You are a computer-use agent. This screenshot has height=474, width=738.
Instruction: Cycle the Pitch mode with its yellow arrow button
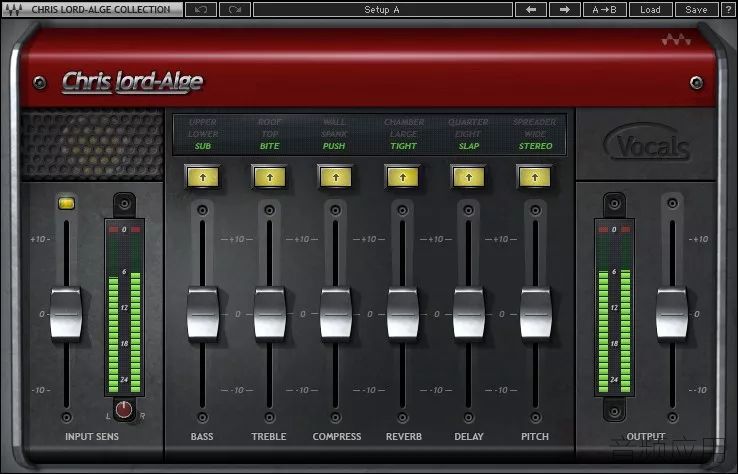pos(535,177)
